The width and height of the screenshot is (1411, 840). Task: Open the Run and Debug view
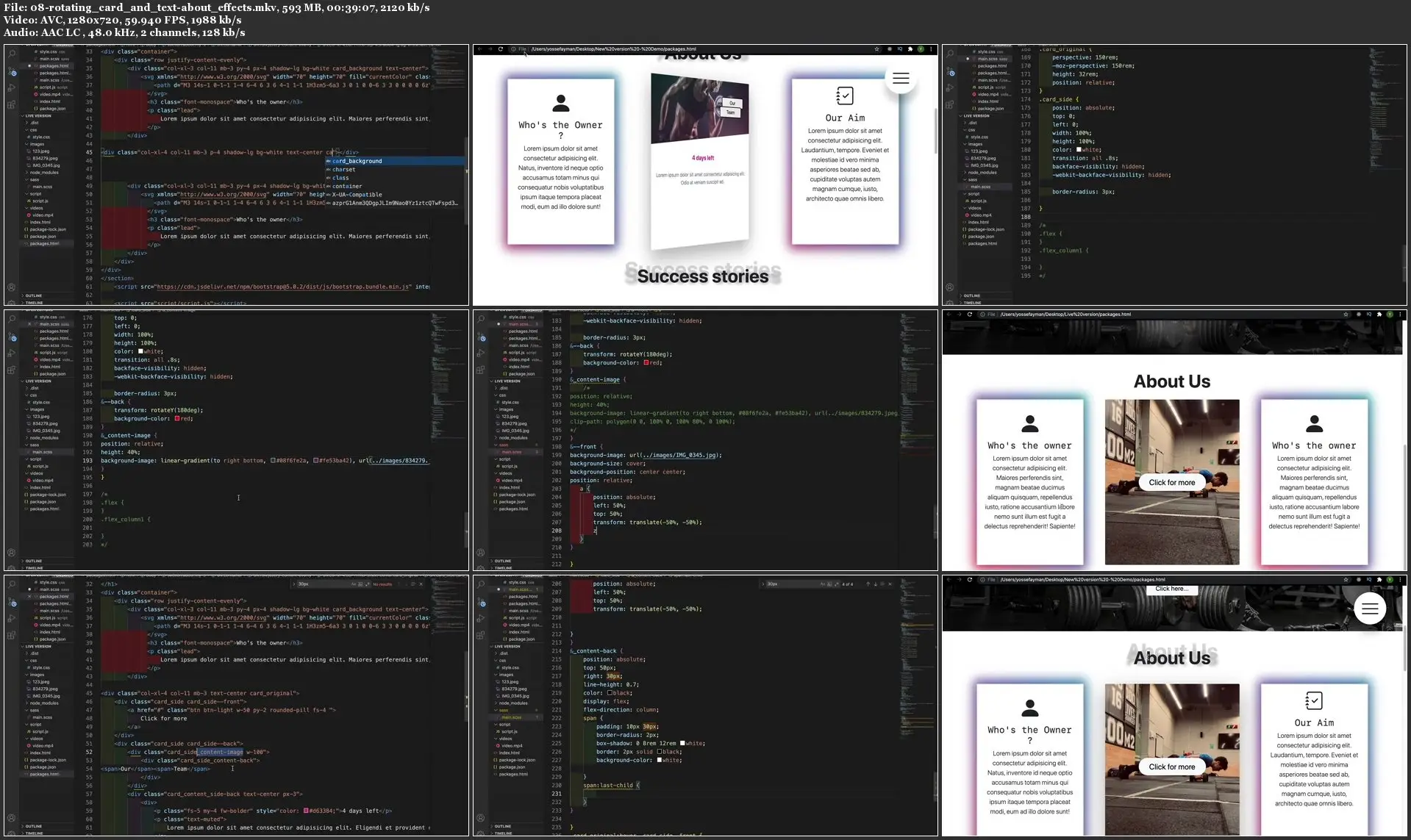pyautogui.click(x=11, y=88)
